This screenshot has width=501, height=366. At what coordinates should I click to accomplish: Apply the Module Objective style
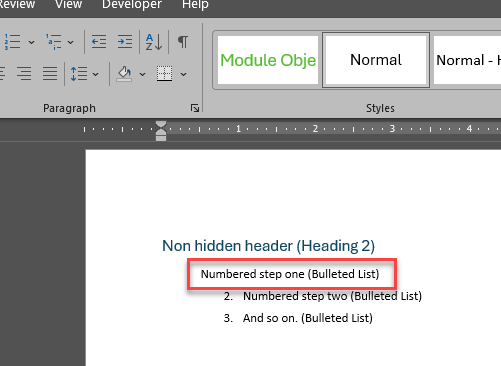(268, 60)
